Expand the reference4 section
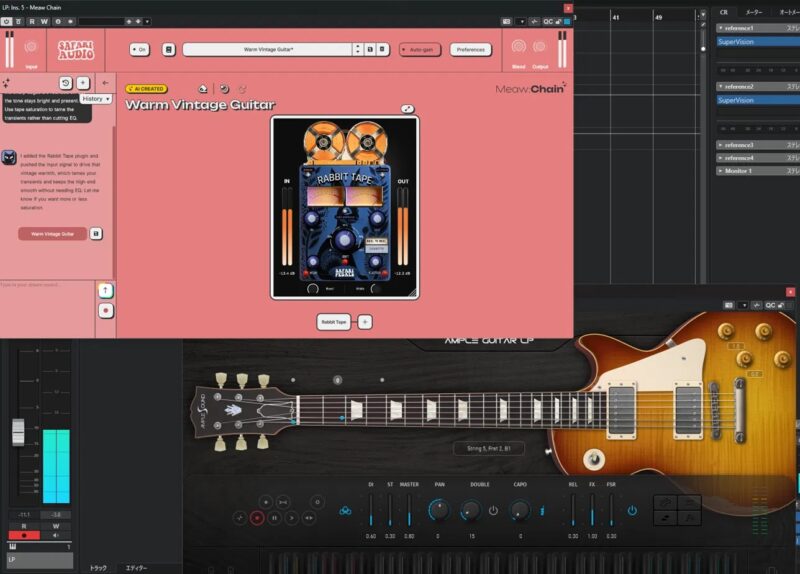The height and width of the screenshot is (574, 800). tap(720, 158)
